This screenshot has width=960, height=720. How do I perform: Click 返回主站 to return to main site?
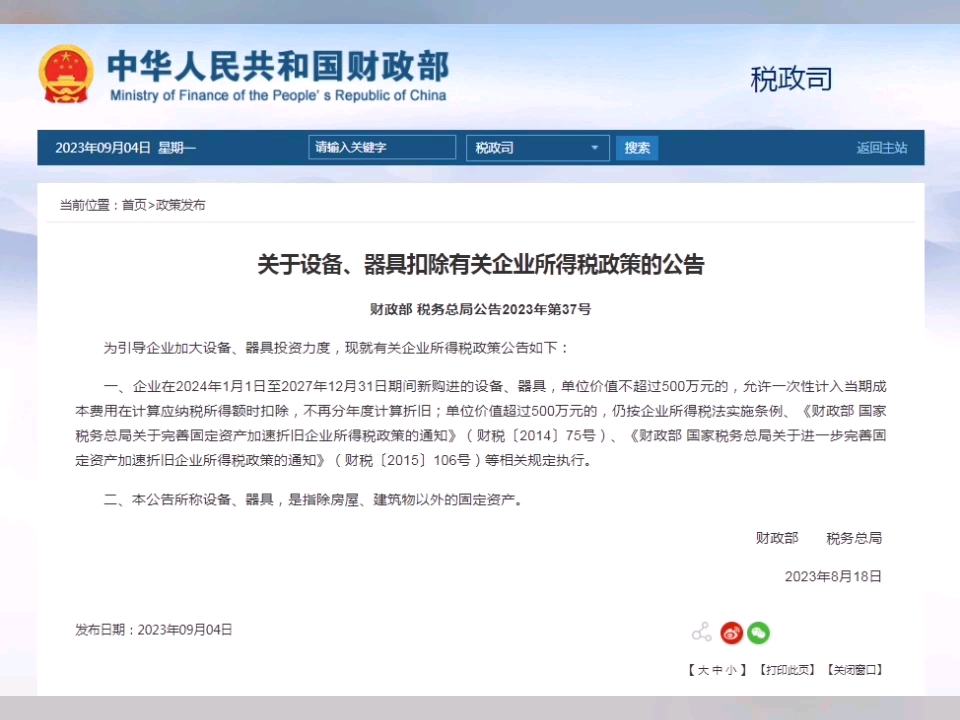pos(881,147)
